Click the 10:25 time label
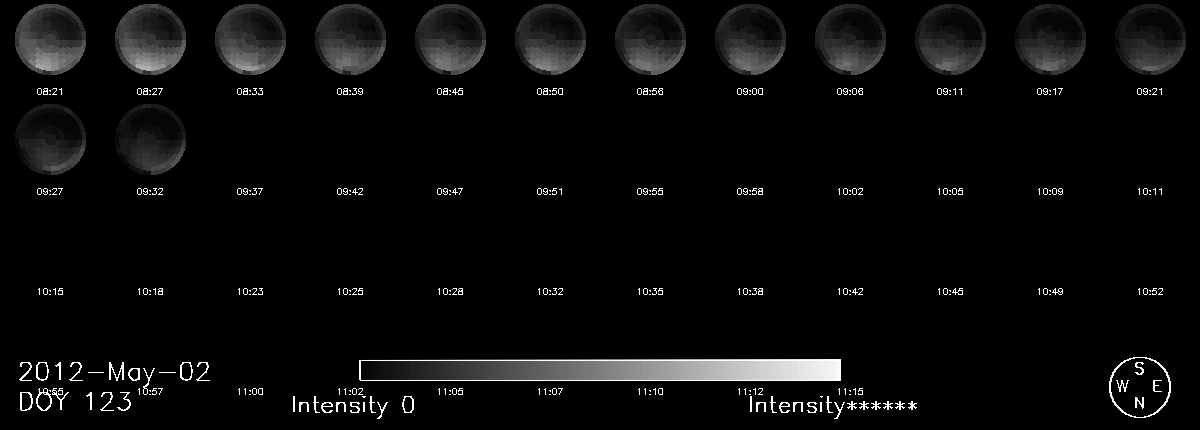The image size is (1200, 430). (x=350, y=291)
